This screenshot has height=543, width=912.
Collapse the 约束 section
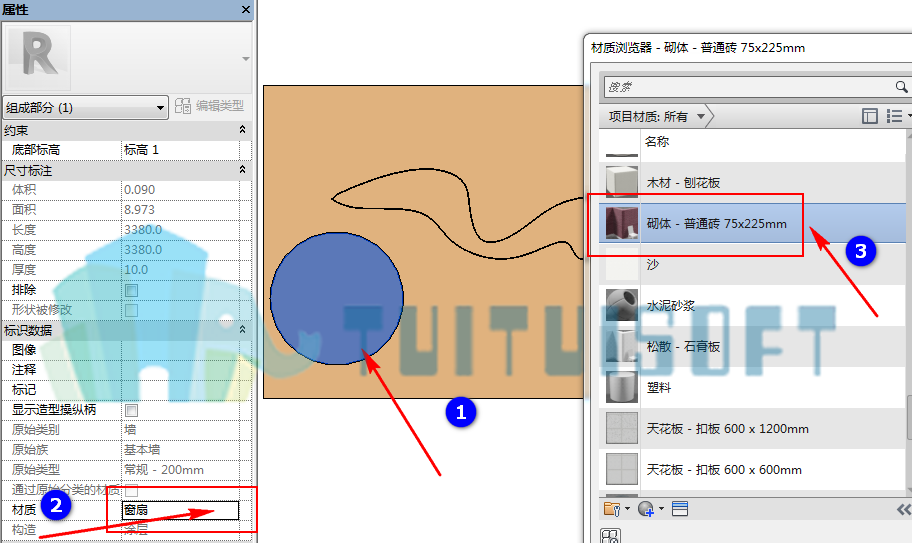[243, 130]
